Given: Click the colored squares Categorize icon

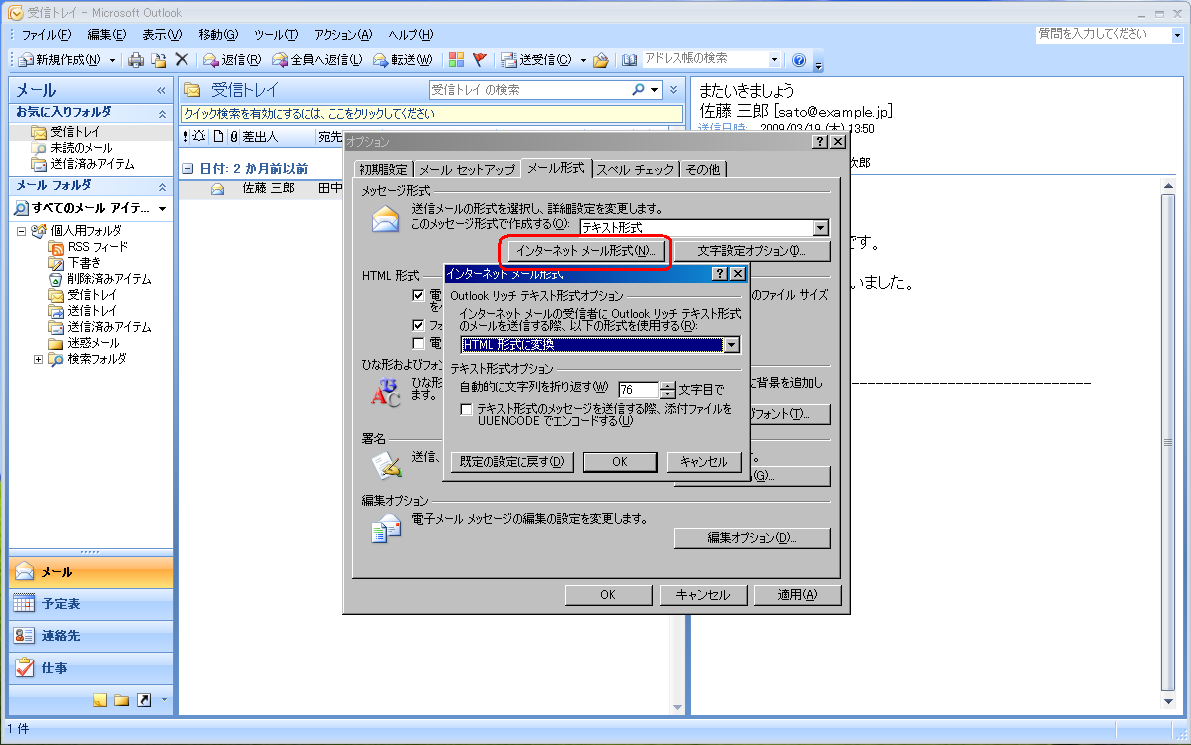Looking at the screenshot, I should pyautogui.click(x=456, y=59).
